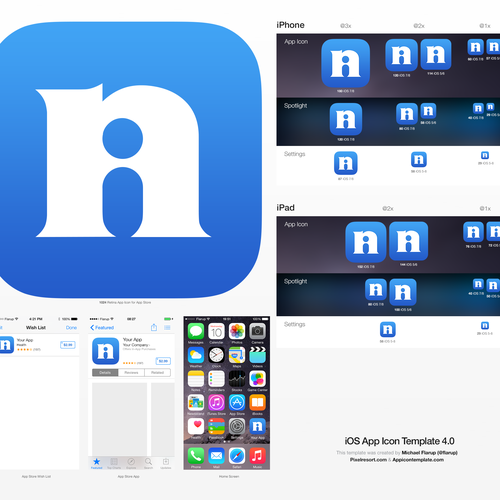Select the Search magnifier tab
This screenshot has width=500, height=500.
pos(148,463)
